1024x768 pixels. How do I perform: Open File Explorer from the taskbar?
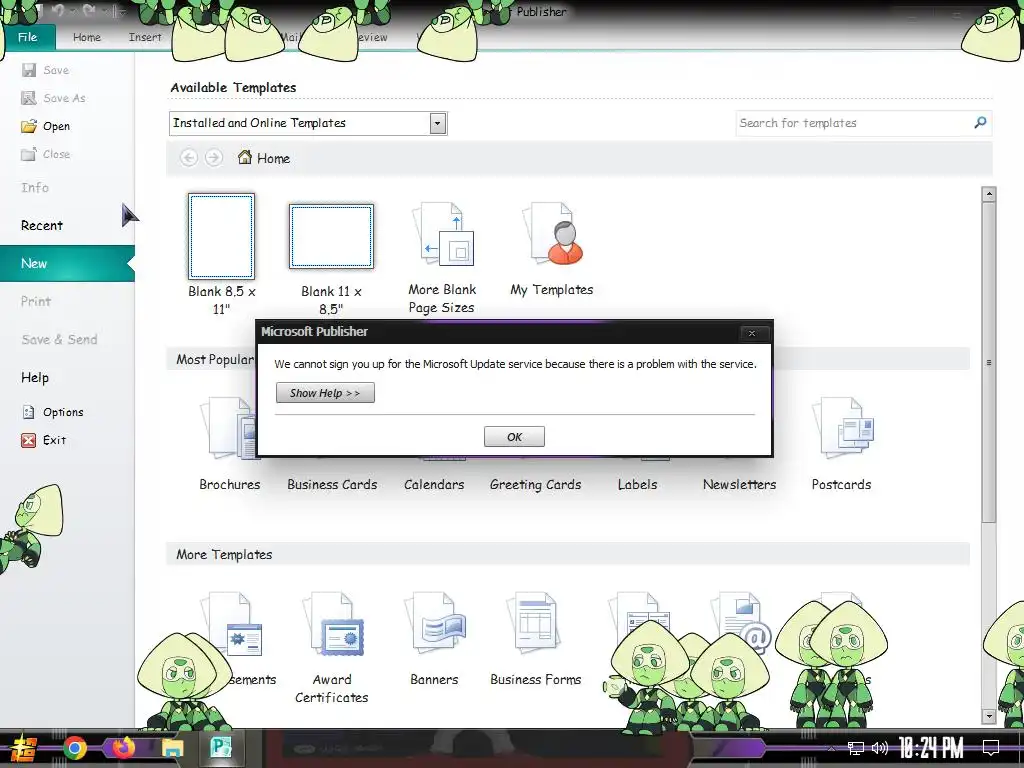coord(172,748)
